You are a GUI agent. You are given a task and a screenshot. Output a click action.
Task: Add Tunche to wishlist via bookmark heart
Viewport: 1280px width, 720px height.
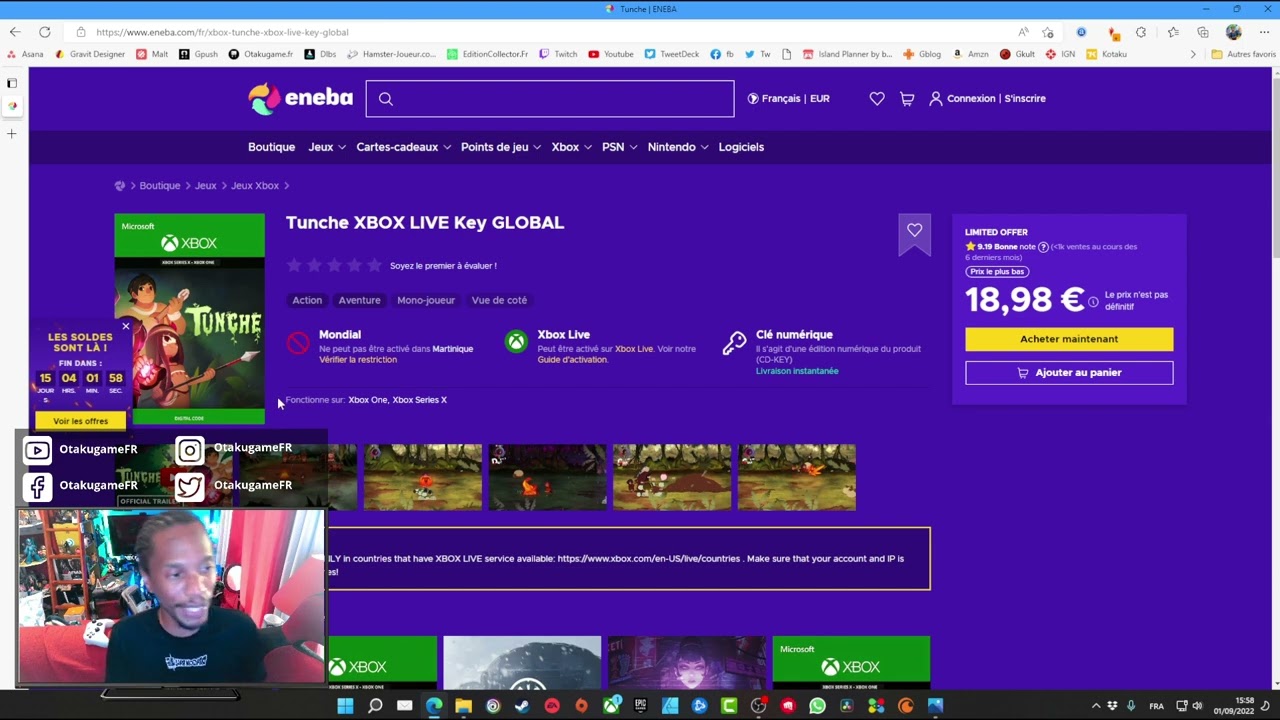click(x=914, y=230)
